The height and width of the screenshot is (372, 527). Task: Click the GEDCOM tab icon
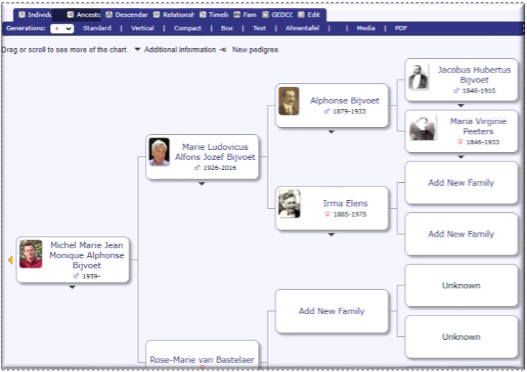[x=266, y=14]
